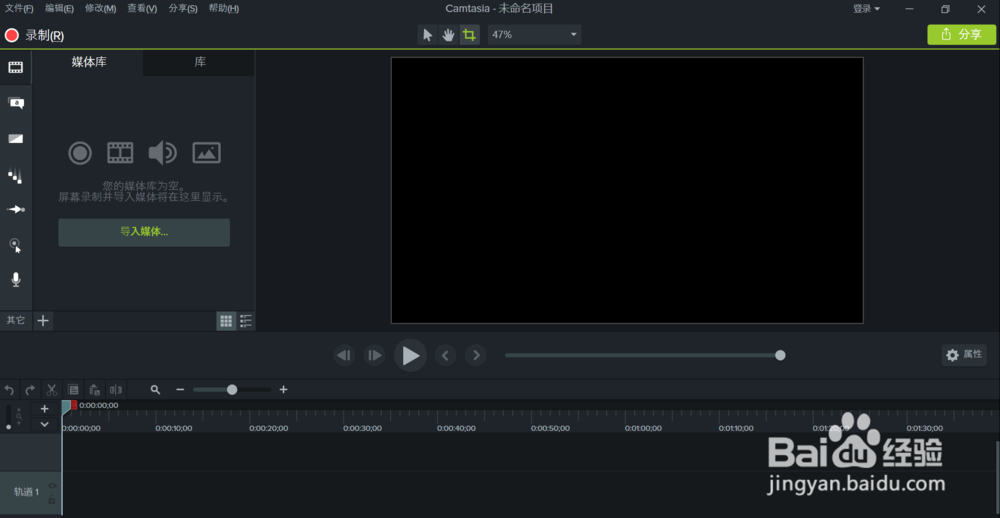The width and height of the screenshot is (1000, 518).
Task: Click the Cut scissors icon
Action: 52,390
